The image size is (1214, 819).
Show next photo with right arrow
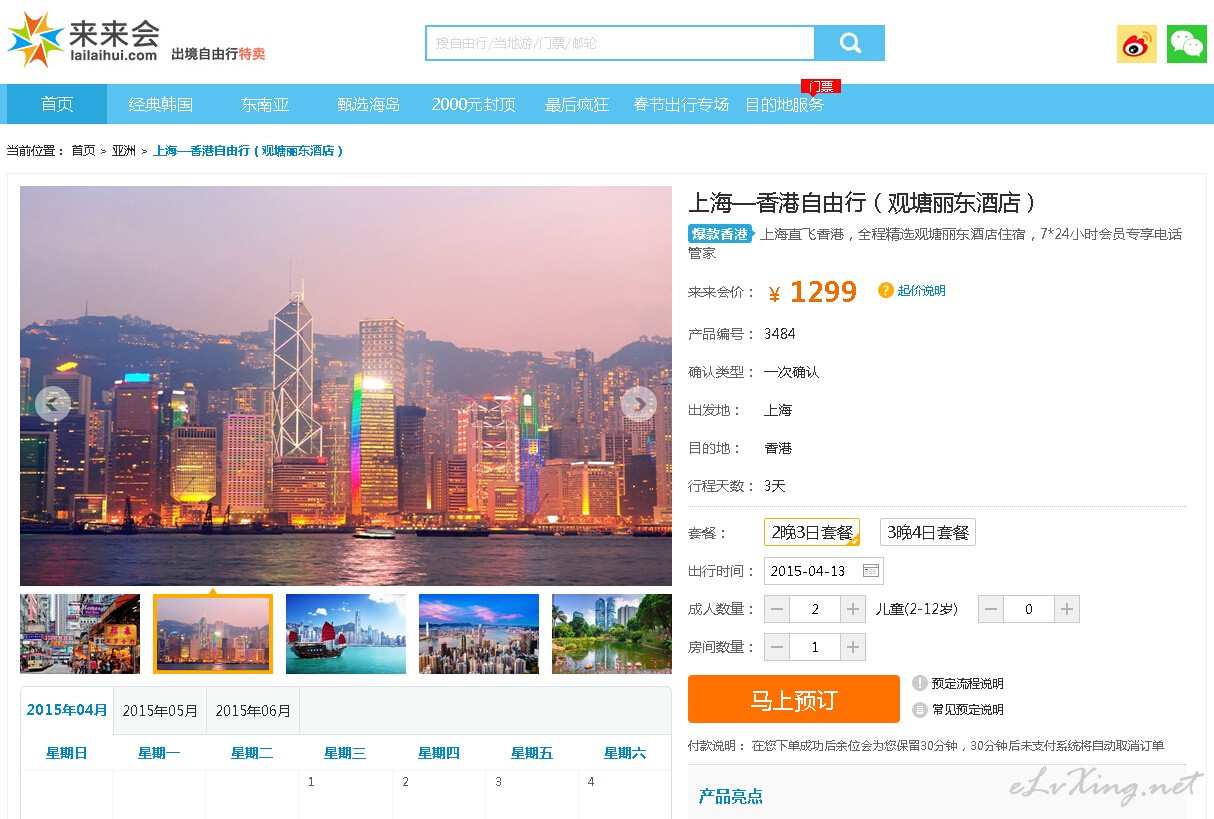coord(638,404)
